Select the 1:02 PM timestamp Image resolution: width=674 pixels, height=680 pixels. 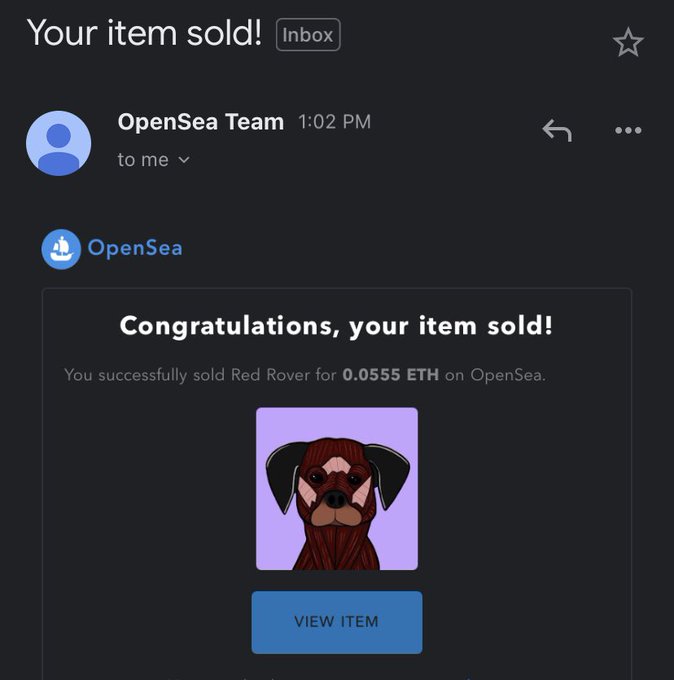pyautogui.click(x=334, y=122)
